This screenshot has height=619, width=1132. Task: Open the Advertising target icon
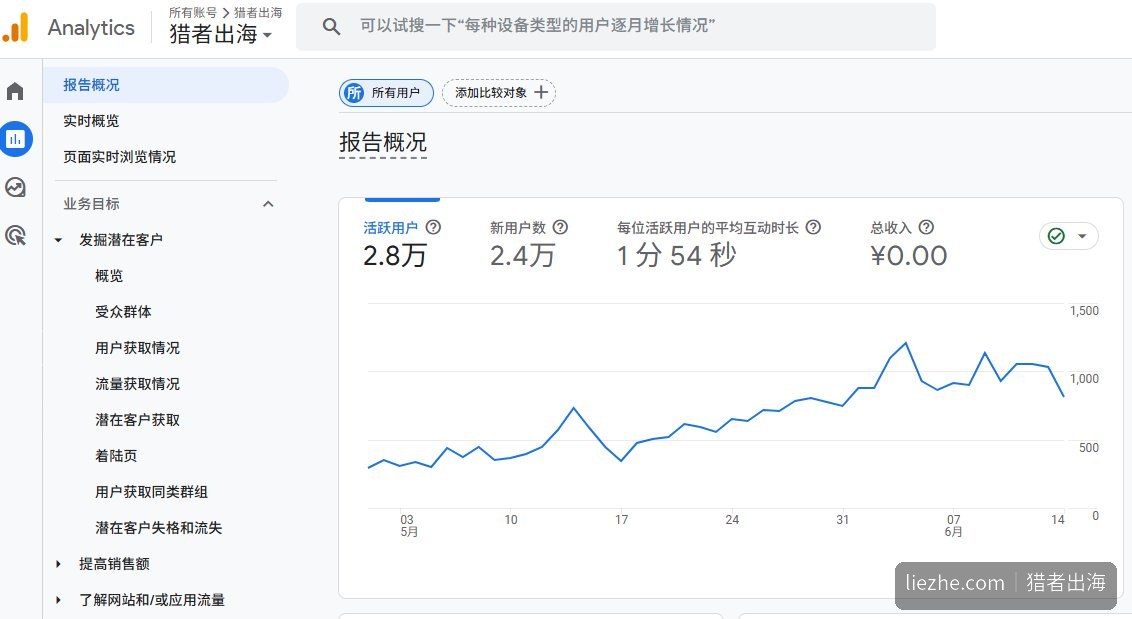coord(15,235)
